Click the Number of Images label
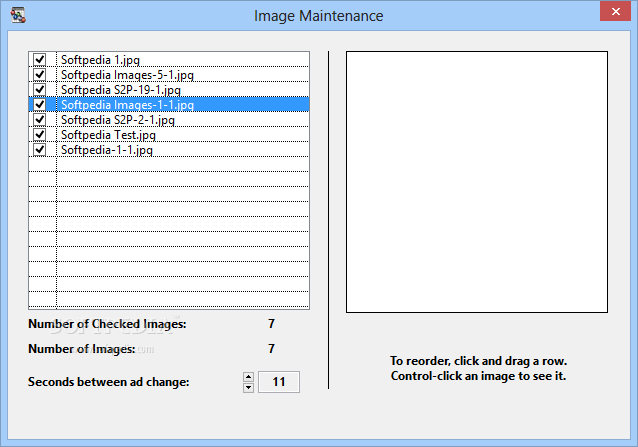638x447 pixels. click(81, 349)
